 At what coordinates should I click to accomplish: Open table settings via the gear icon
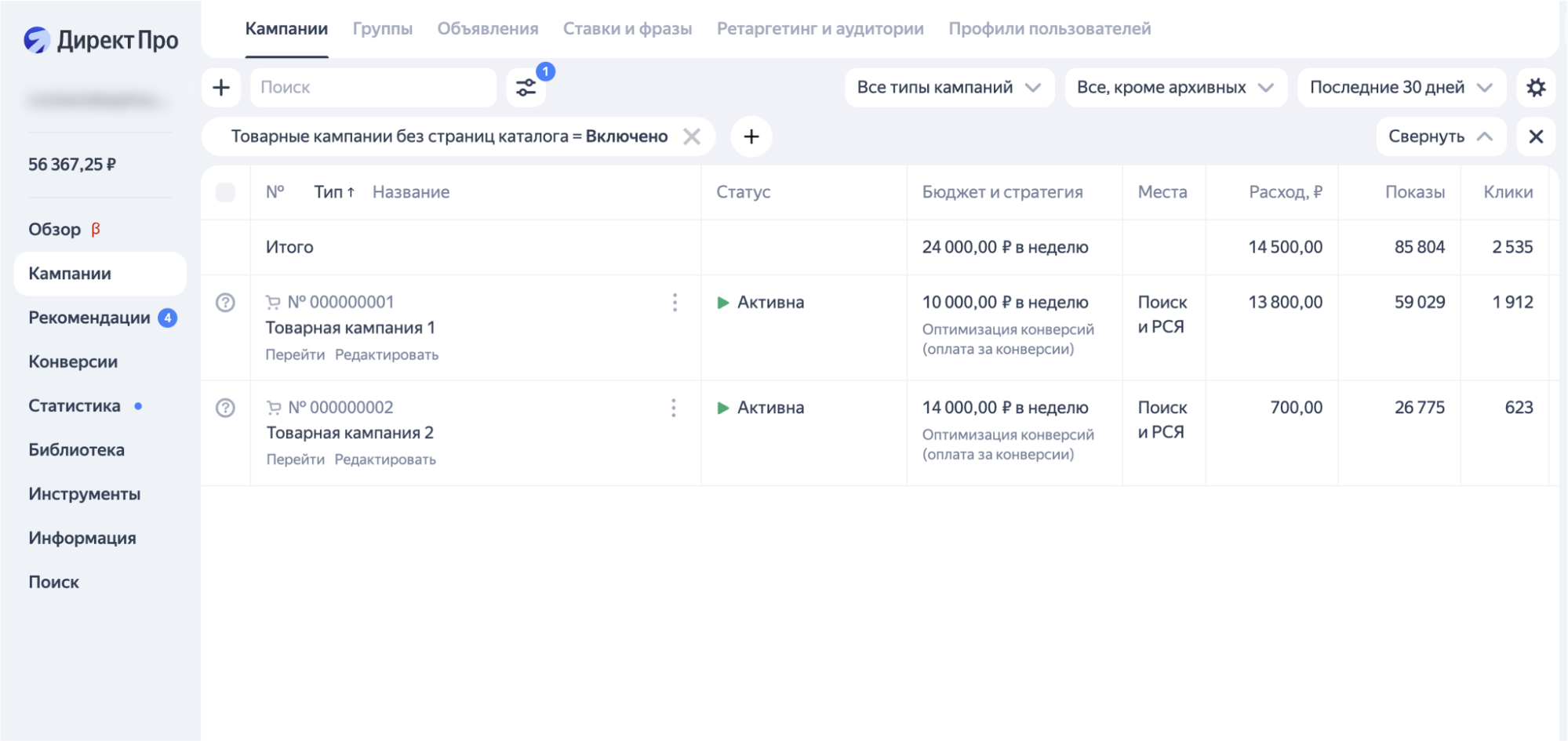coord(1535,87)
